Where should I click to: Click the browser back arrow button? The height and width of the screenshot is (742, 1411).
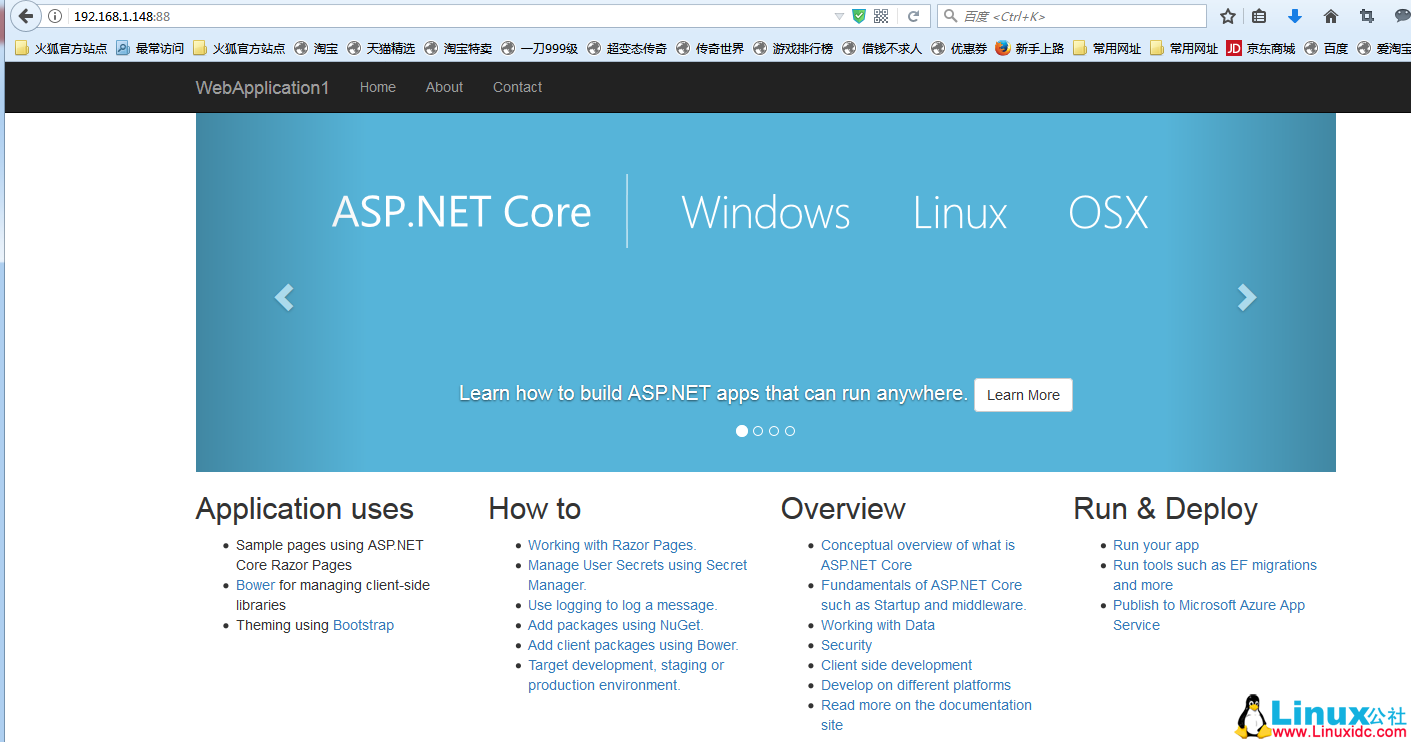pyautogui.click(x=26, y=16)
